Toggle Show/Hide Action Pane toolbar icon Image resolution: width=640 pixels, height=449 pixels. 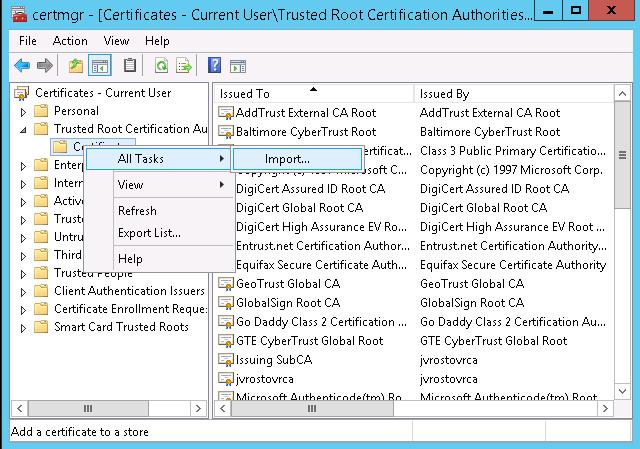pos(238,66)
